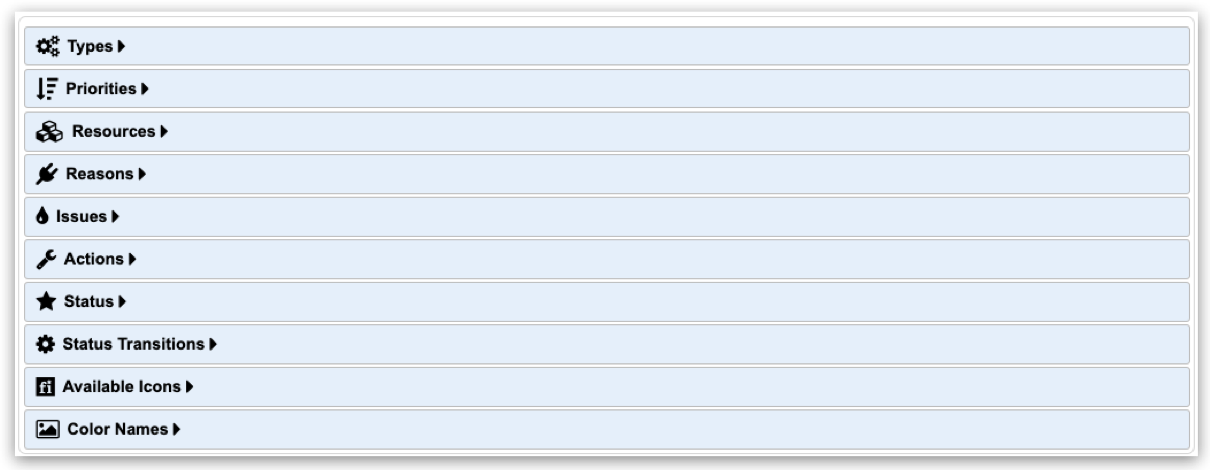Click the droplet icon beside Issues
The image size is (1210, 470).
(x=45, y=217)
